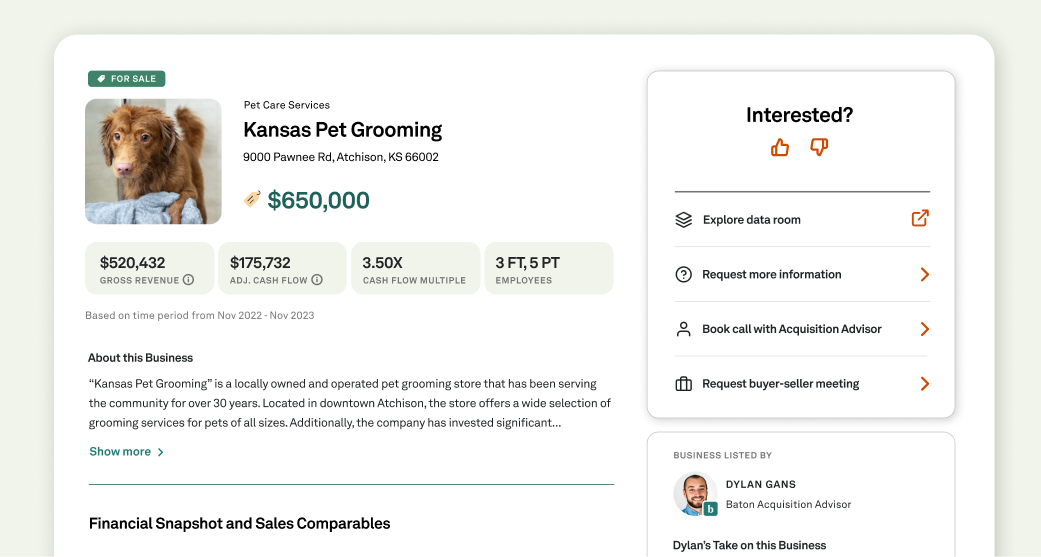Select Book call with Acquisition Advisor
The image size is (1041, 557).
point(791,329)
